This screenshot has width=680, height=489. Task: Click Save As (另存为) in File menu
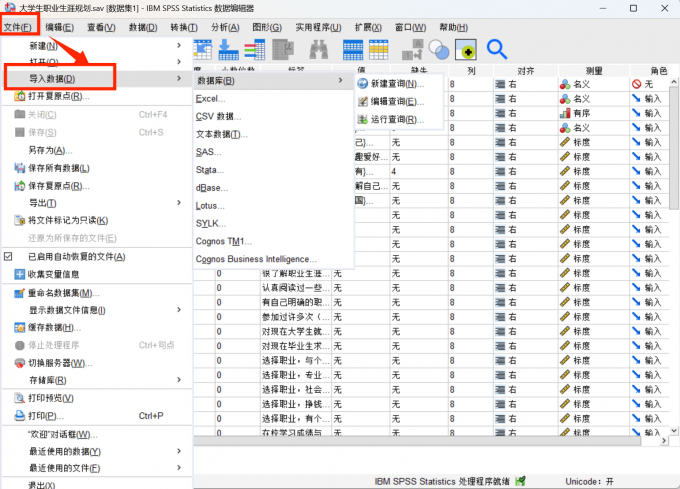(x=50, y=150)
